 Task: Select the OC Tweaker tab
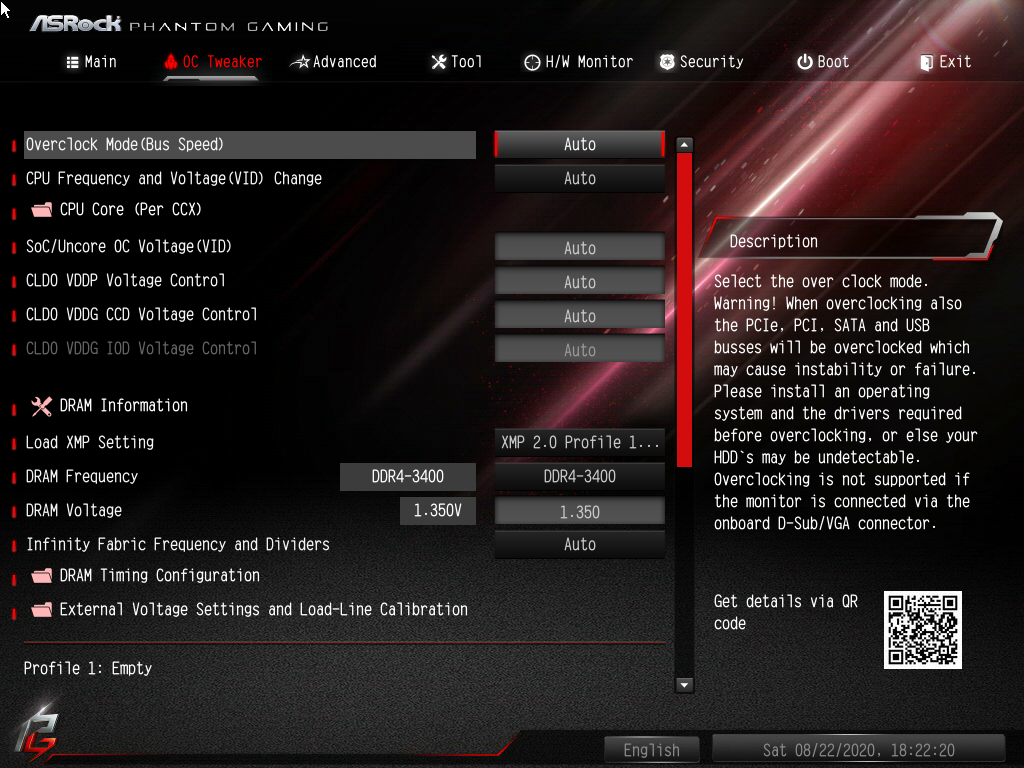[213, 62]
